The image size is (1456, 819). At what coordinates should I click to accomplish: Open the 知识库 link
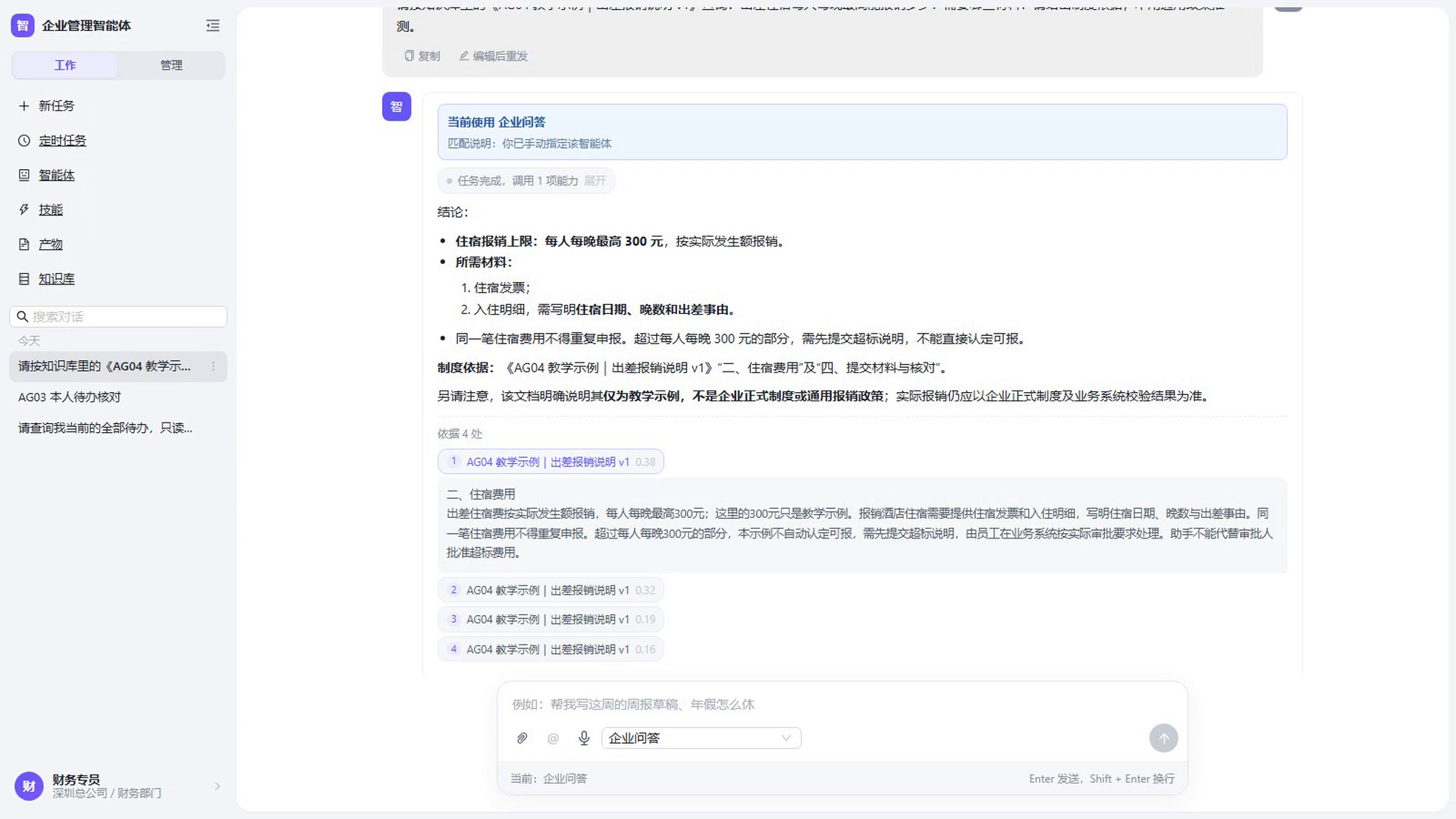pyautogui.click(x=57, y=279)
